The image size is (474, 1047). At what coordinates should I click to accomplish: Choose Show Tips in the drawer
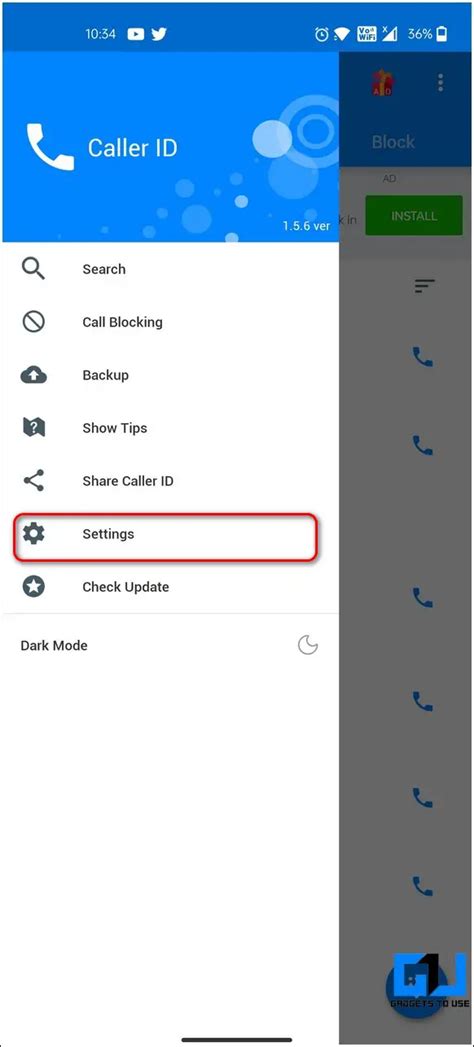point(170,428)
